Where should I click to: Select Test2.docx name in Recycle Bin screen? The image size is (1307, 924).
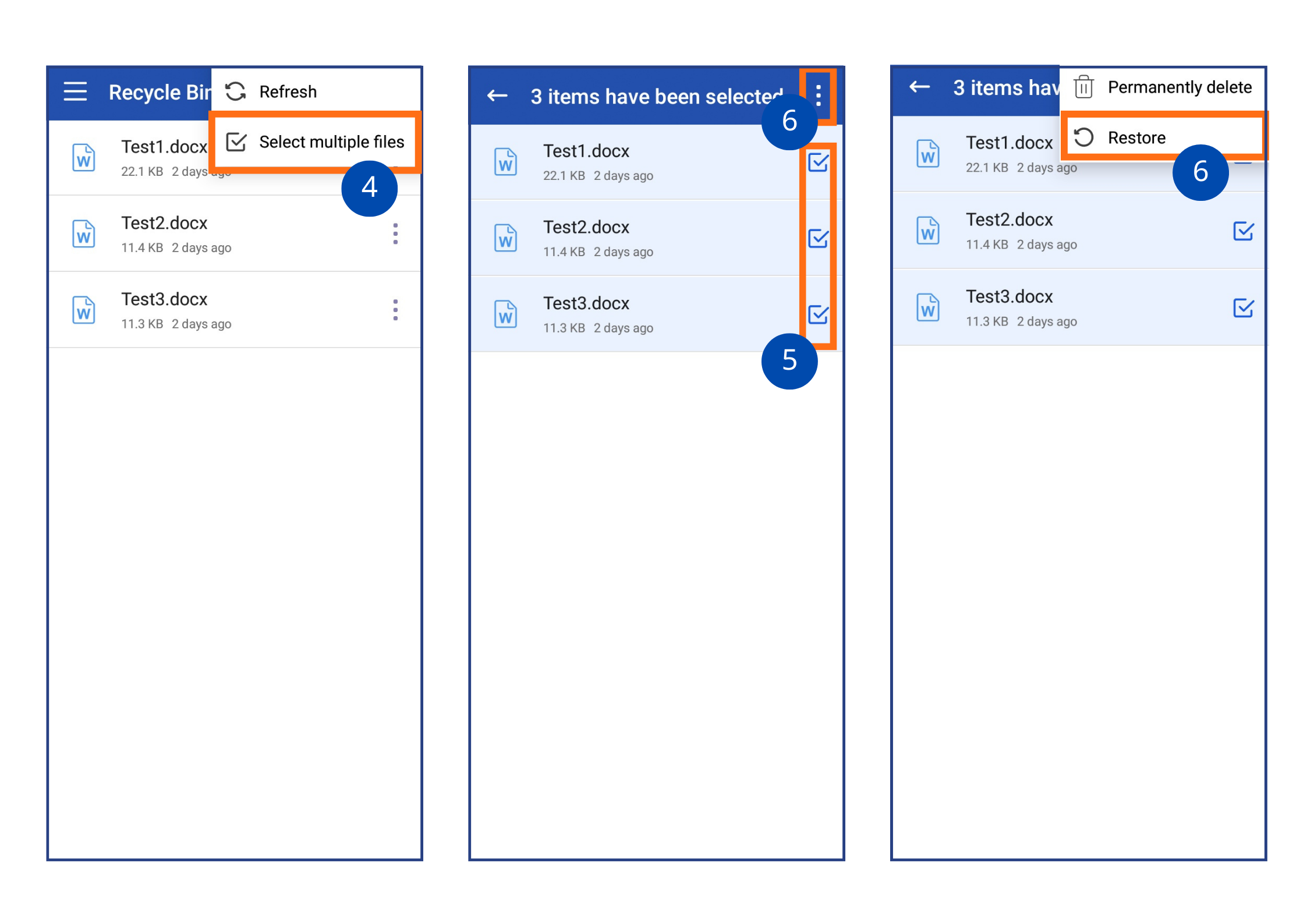click(x=164, y=223)
